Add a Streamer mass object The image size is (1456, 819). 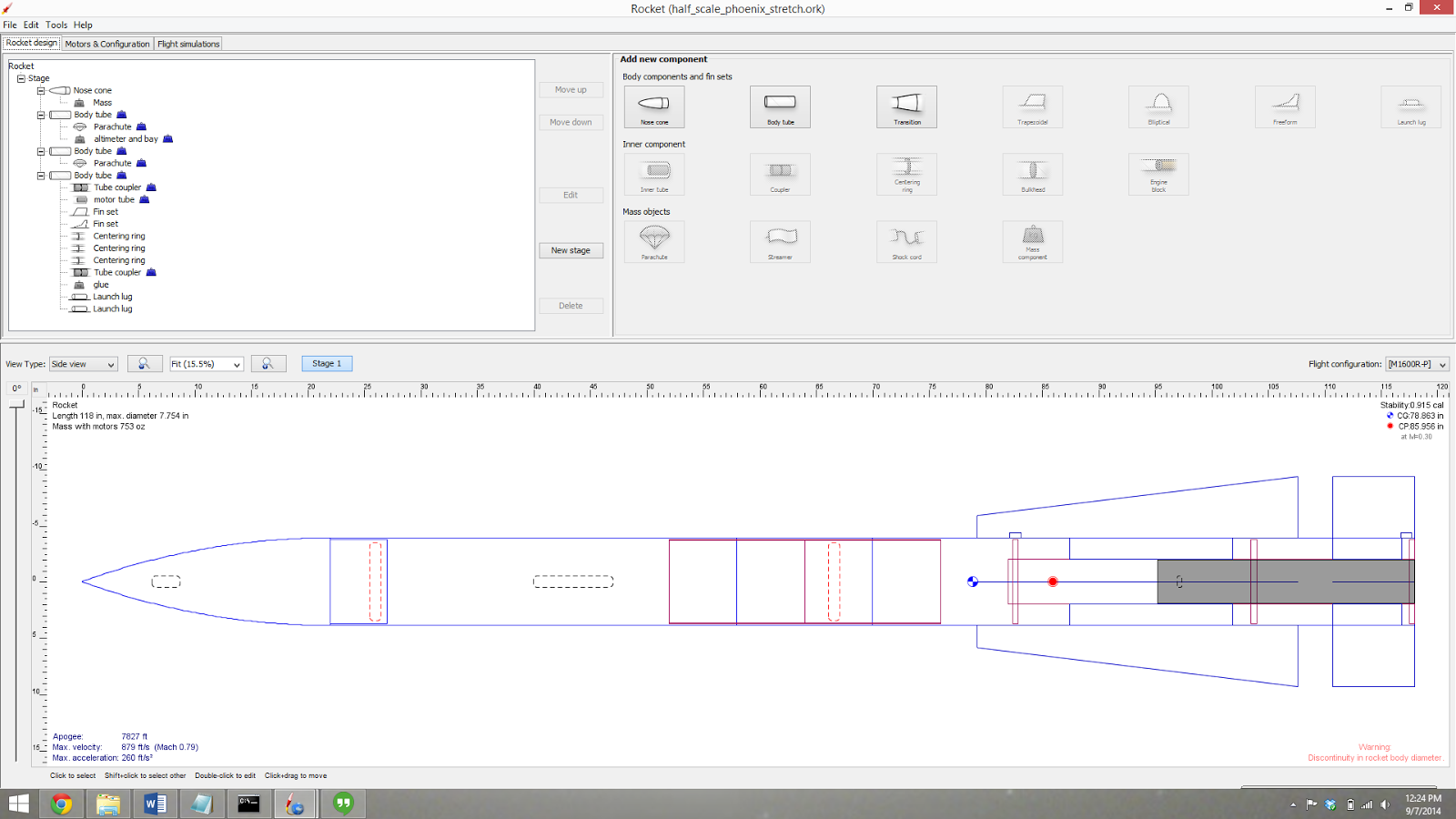[780, 241]
